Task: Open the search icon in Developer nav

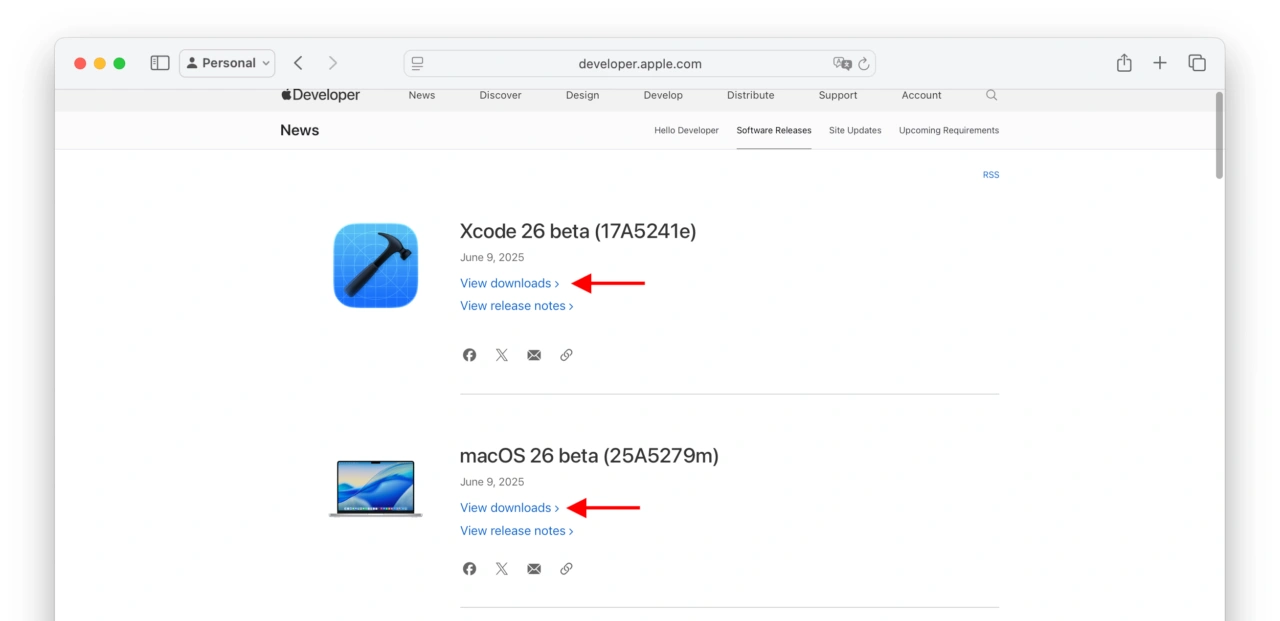Action: coord(991,95)
